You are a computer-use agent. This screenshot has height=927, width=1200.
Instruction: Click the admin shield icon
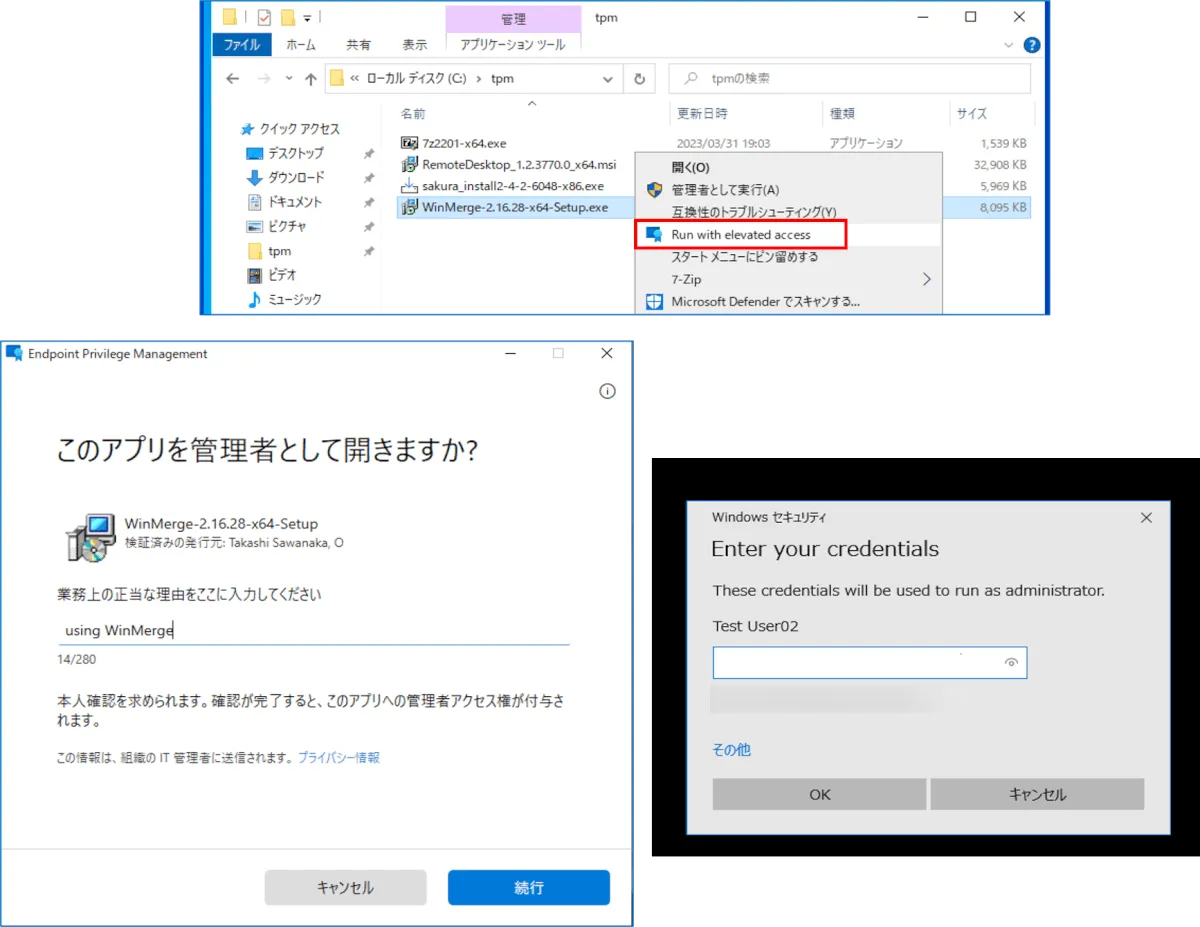[x=655, y=190]
